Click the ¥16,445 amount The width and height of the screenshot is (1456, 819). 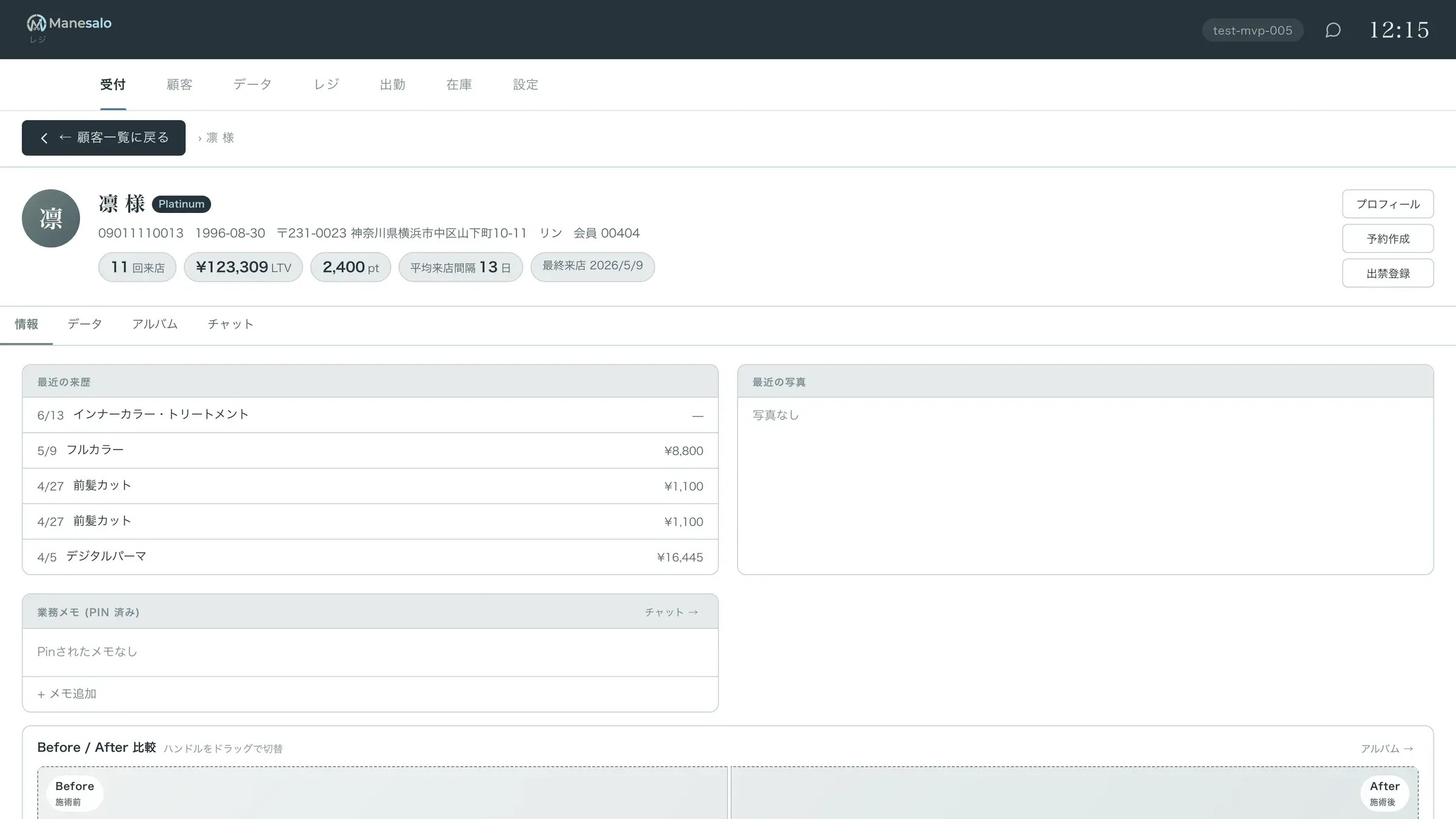point(680,557)
